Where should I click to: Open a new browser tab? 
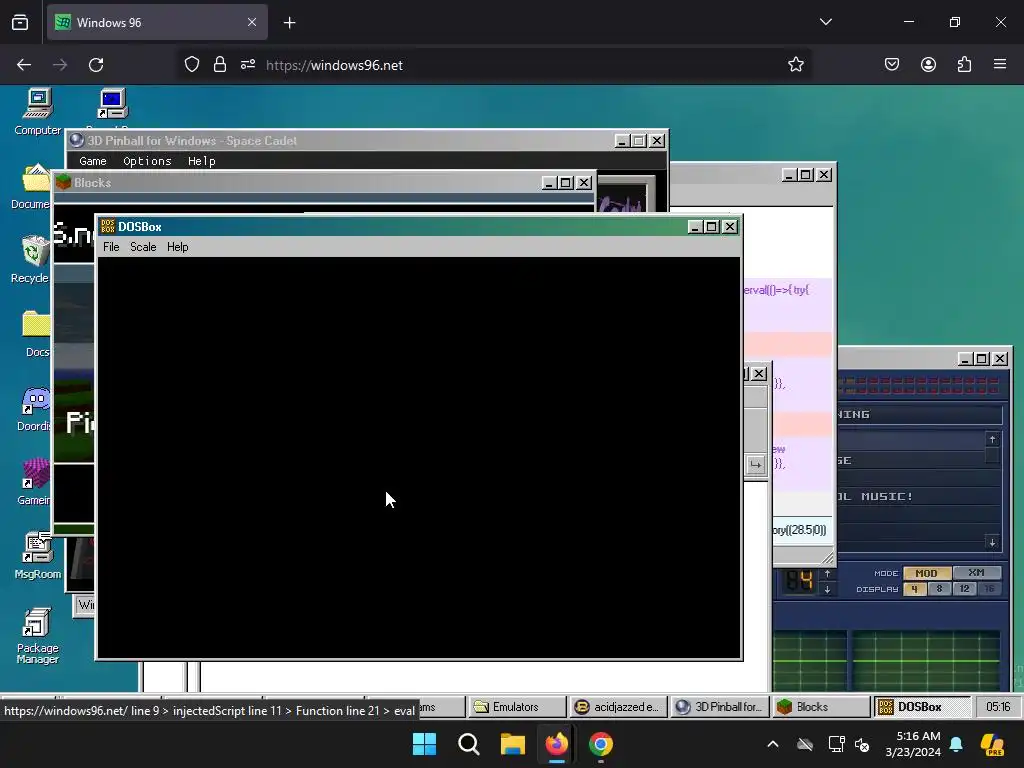(x=290, y=23)
